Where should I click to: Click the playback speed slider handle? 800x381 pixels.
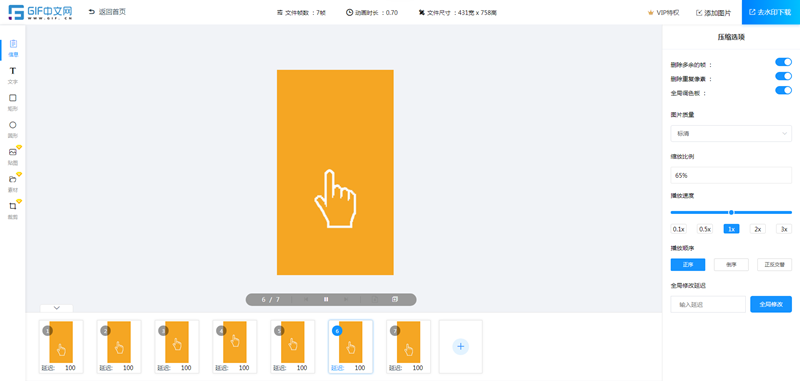(731, 212)
